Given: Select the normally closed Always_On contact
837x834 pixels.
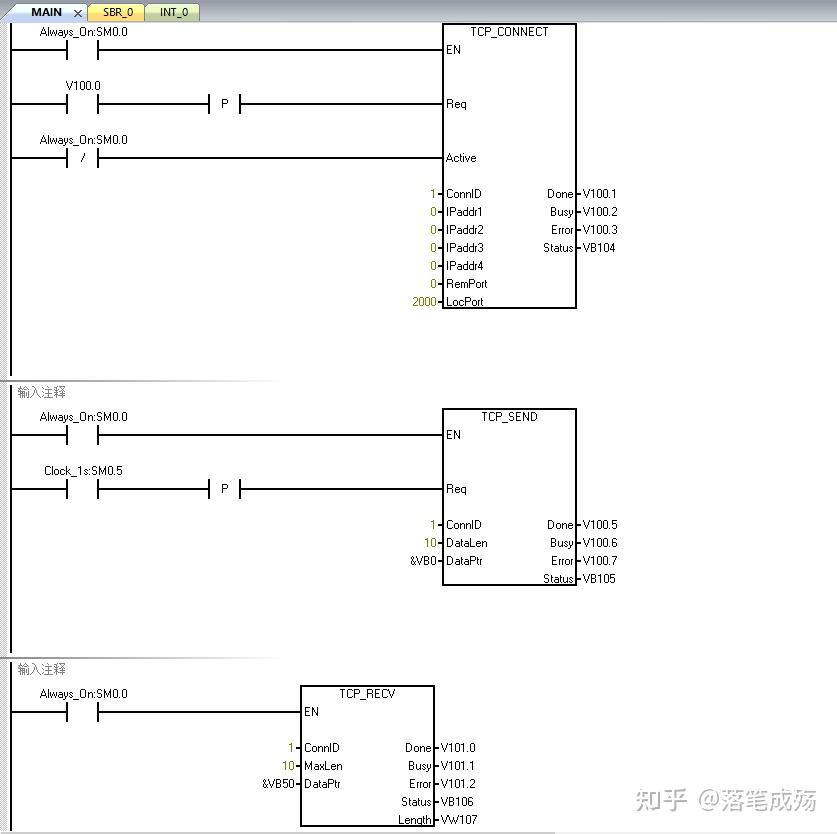Looking at the screenshot, I should click(83, 158).
